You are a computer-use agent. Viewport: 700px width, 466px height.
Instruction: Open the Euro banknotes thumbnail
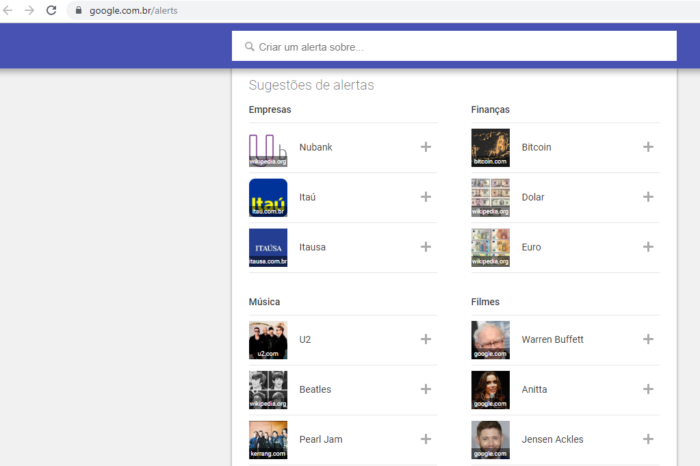pos(490,248)
